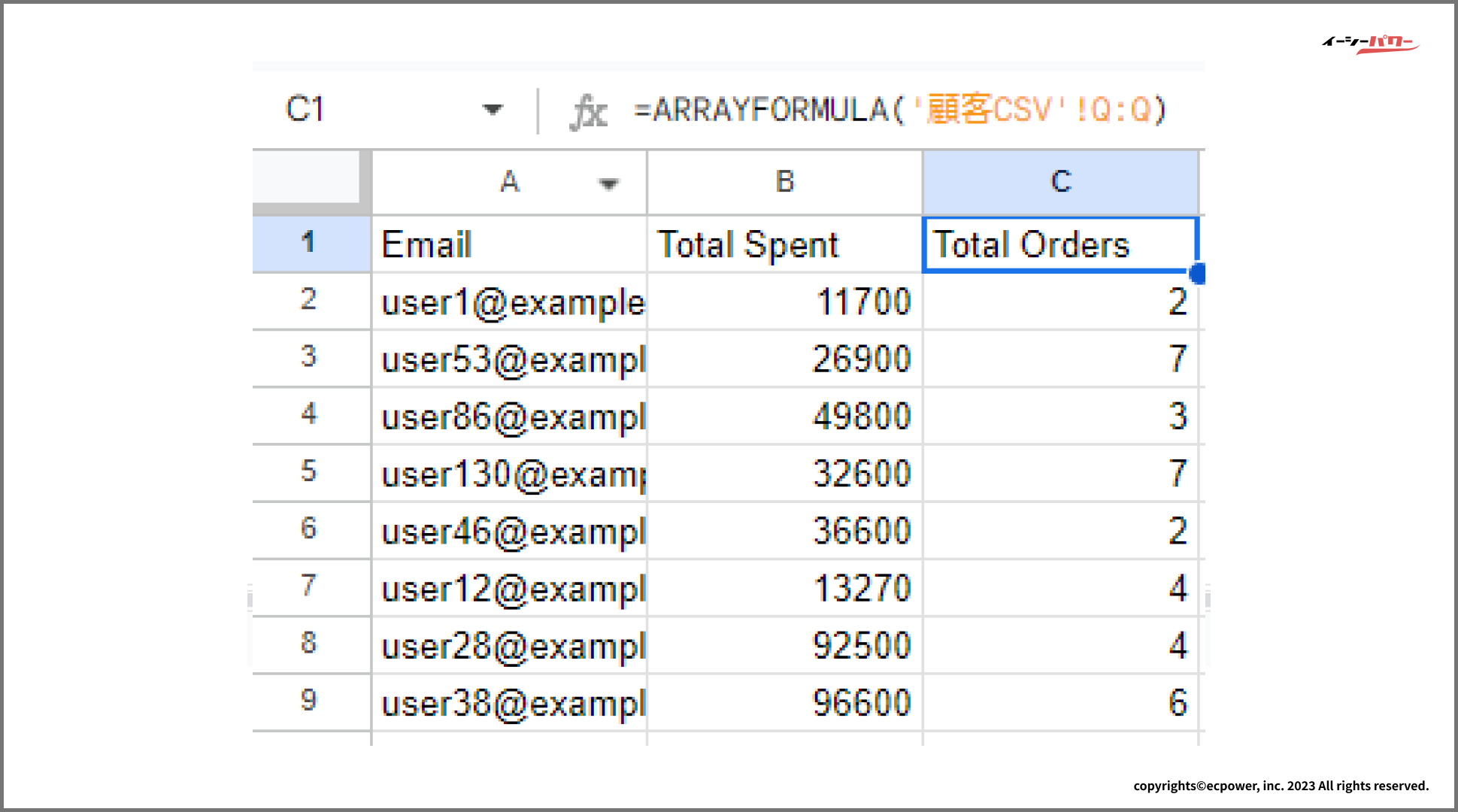Select row 1 header
Screen dimensions: 1458x812
point(309,244)
